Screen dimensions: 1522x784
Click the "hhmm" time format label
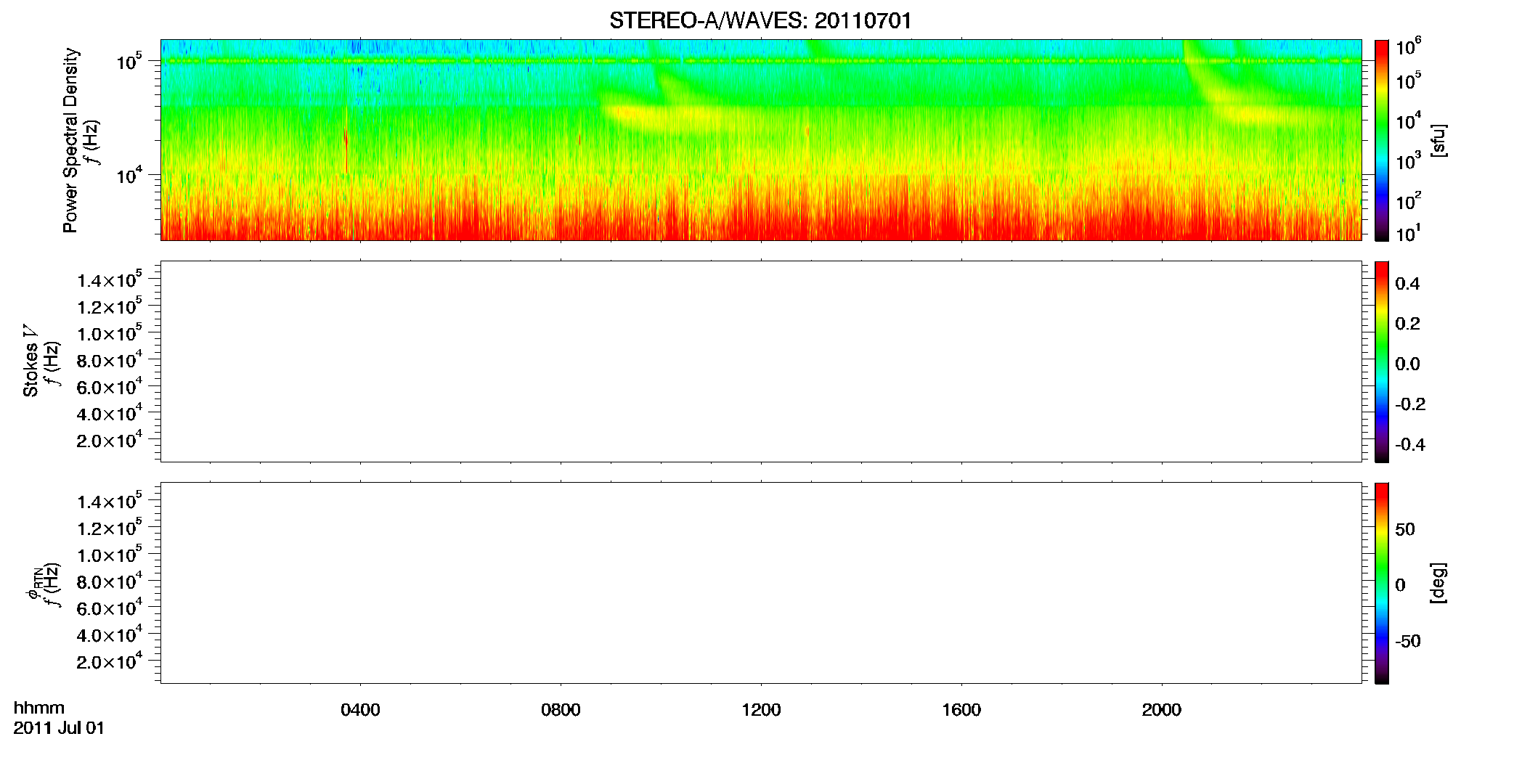point(39,708)
